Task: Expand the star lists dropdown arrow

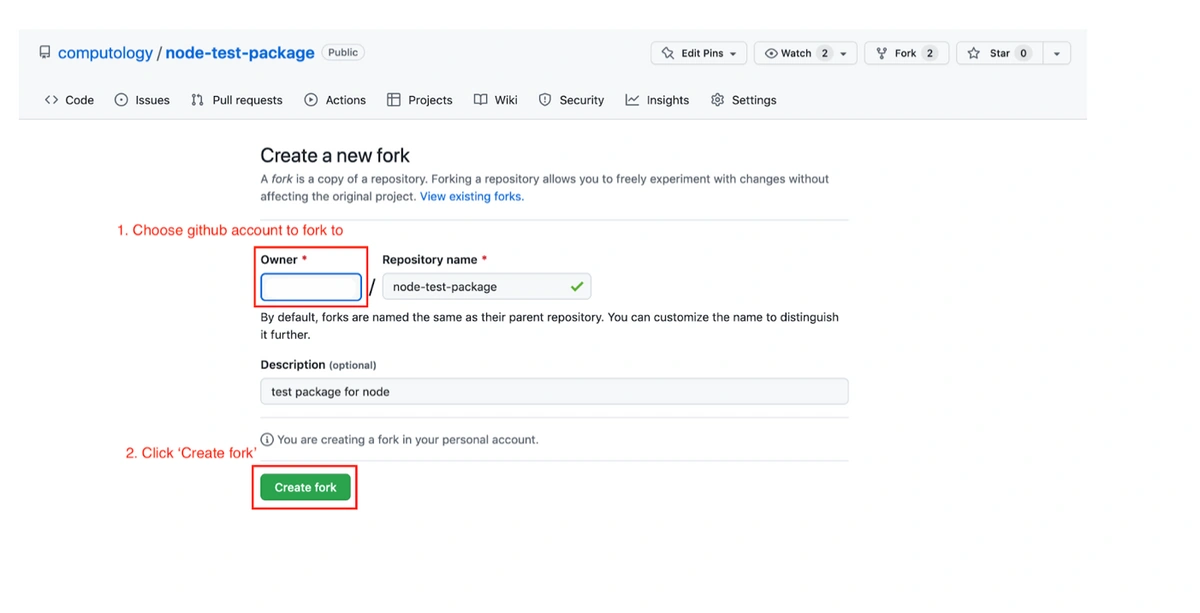Action: (1057, 53)
